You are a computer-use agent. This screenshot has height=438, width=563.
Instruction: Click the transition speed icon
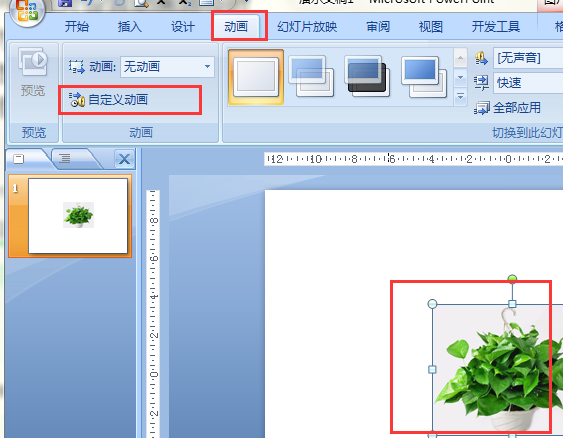[481, 83]
